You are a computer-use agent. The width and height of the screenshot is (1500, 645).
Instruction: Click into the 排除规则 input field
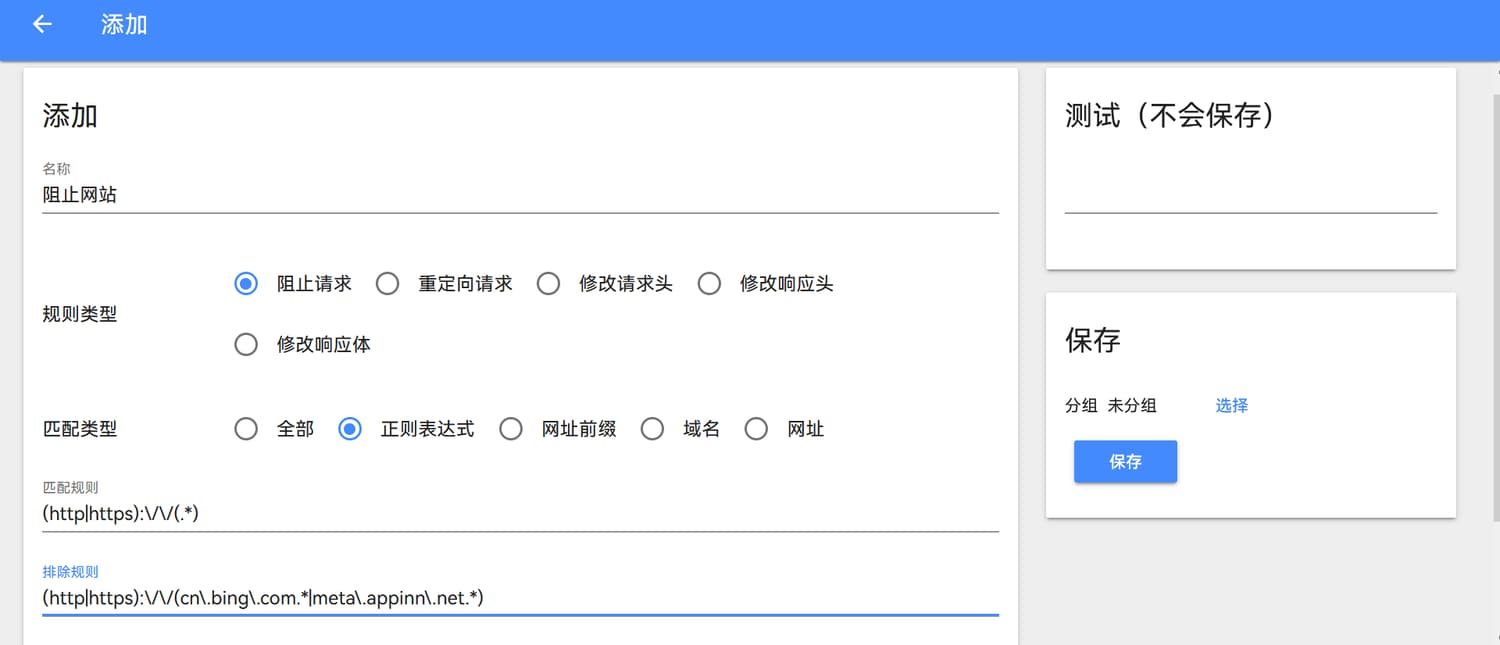click(520, 598)
